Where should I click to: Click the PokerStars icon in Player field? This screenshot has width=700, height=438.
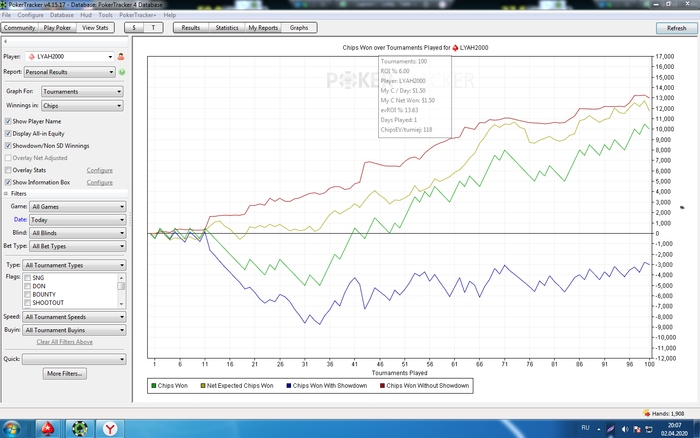pyautogui.click(x=32, y=57)
